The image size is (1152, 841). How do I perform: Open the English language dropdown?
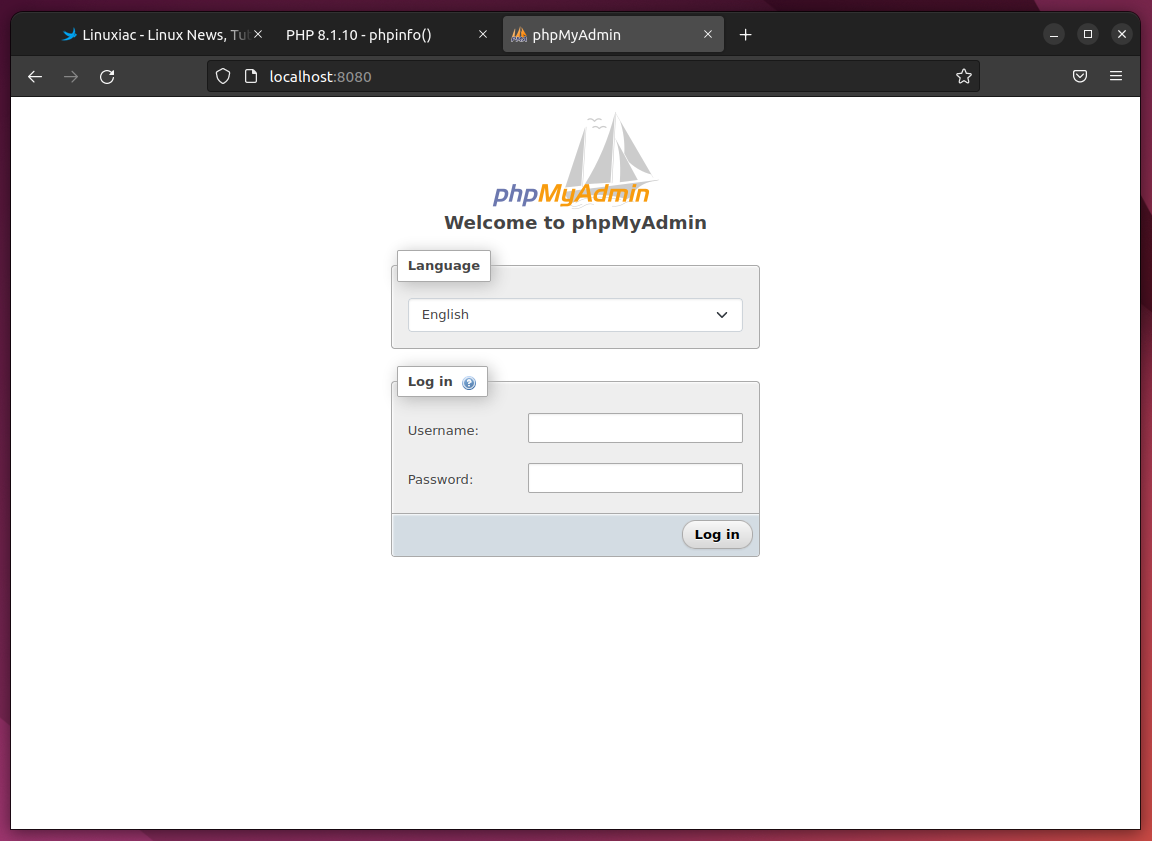coord(575,315)
